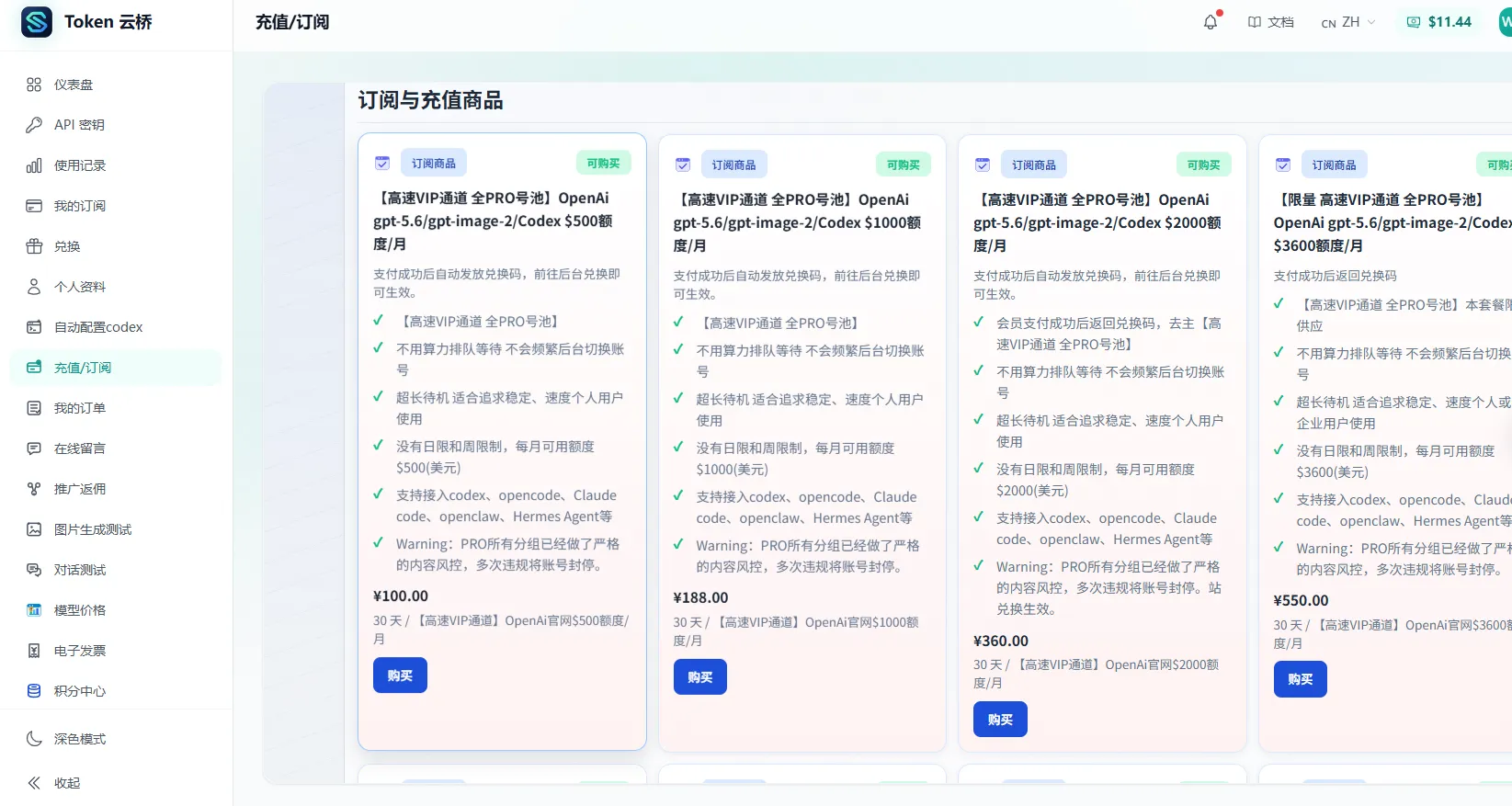The image size is (1512, 806).
Task: Click 订阅商品 tag on $2000 card
Action: [1034, 165]
